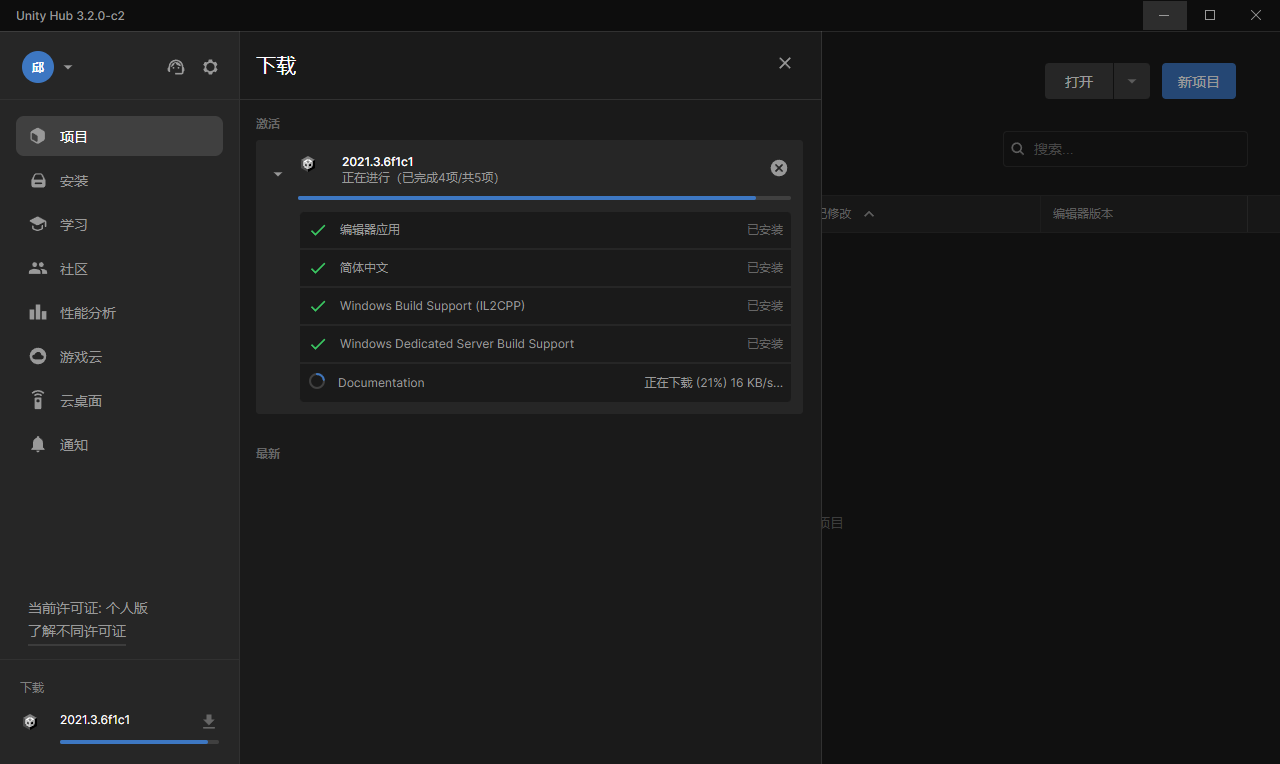Viewport: 1280px width, 764px height.
Task: Open 游戏云 in the sidebar
Action: pyautogui.click(x=119, y=357)
